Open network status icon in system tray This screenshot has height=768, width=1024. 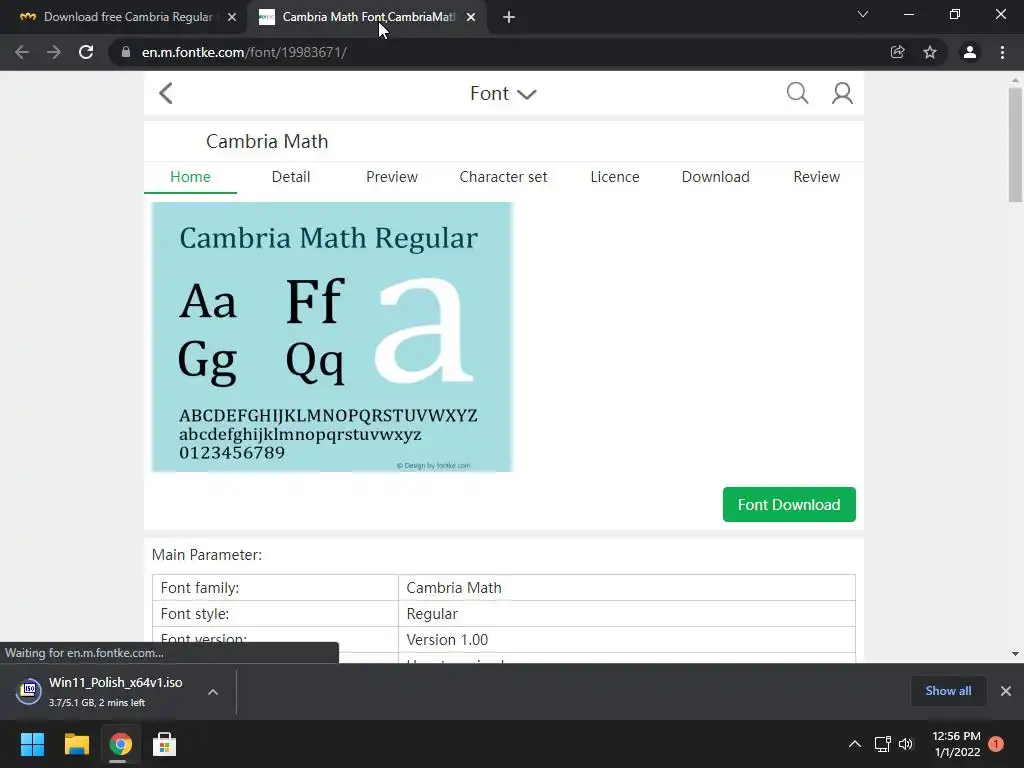(882, 744)
